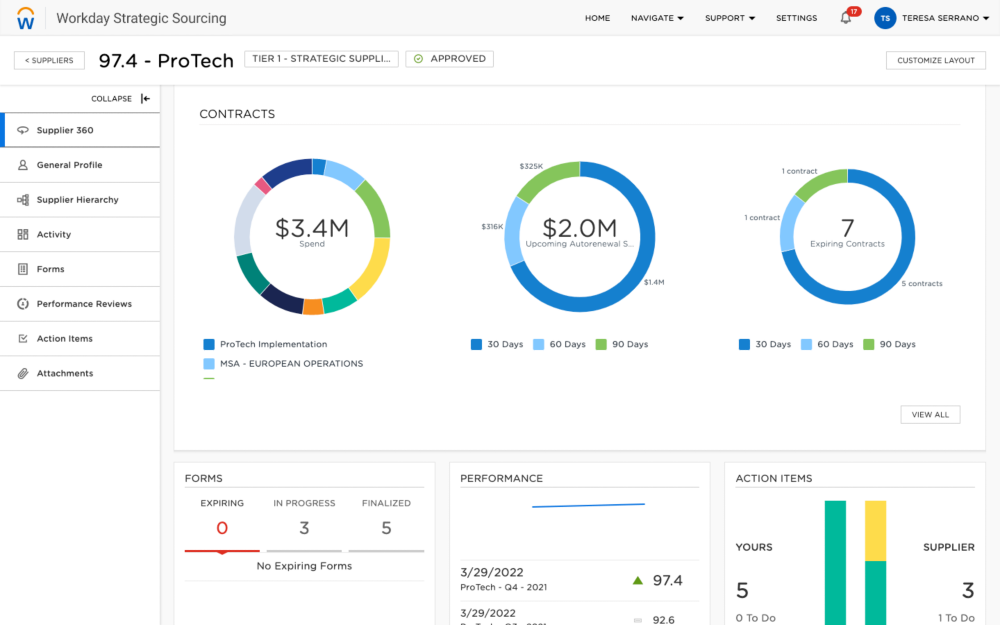Open Supplier Hierarchy section
This screenshot has width=1000, height=625.
(80, 200)
